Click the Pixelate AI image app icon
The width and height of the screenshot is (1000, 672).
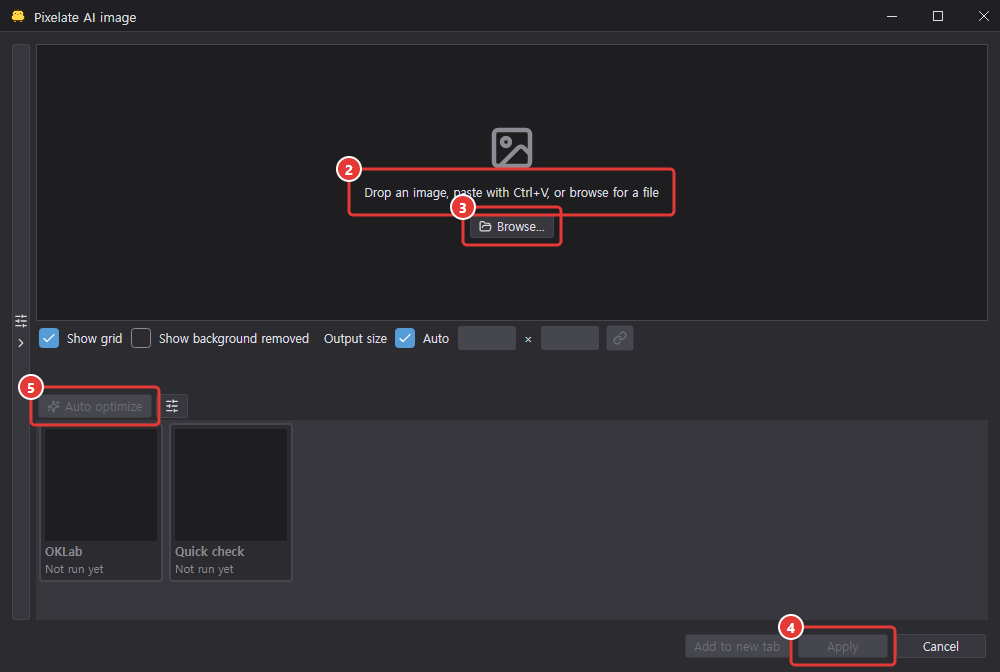(x=18, y=17)
